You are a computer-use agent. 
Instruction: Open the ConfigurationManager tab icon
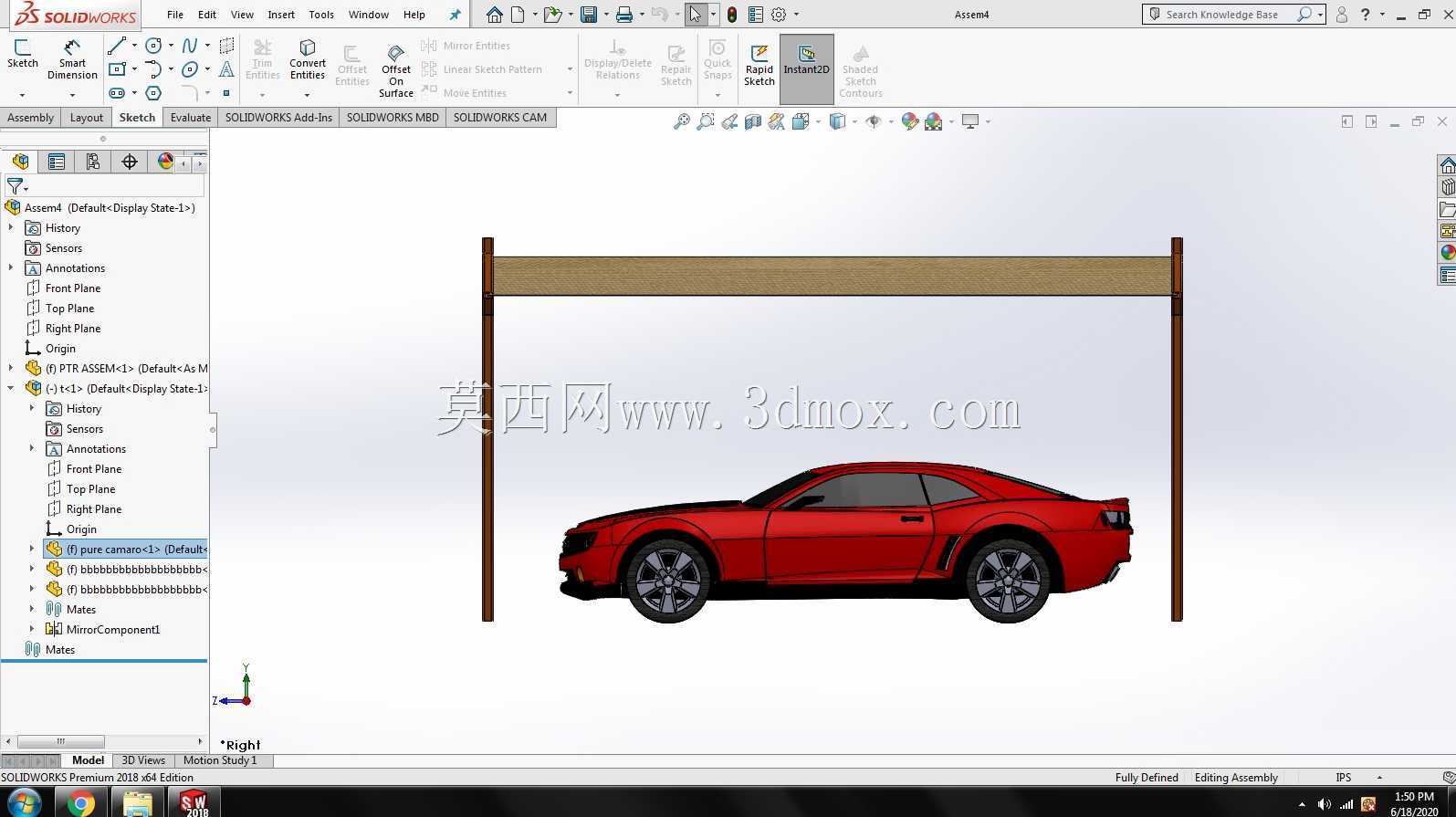point(93,162)
